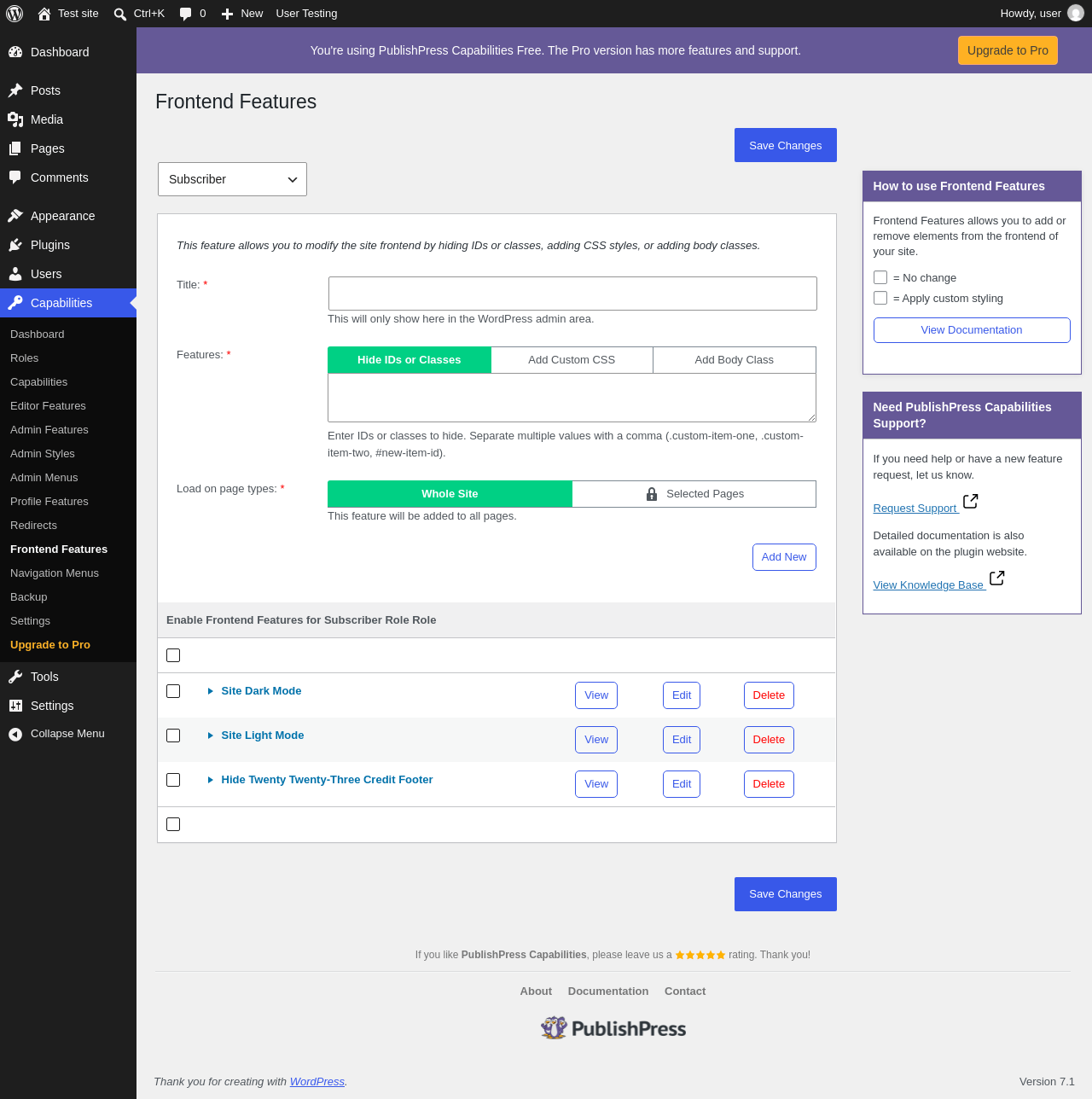Screen dimensions: 1092x1099
Task: Expand the Site Light Mode row
Action: (x=210, y=736)
